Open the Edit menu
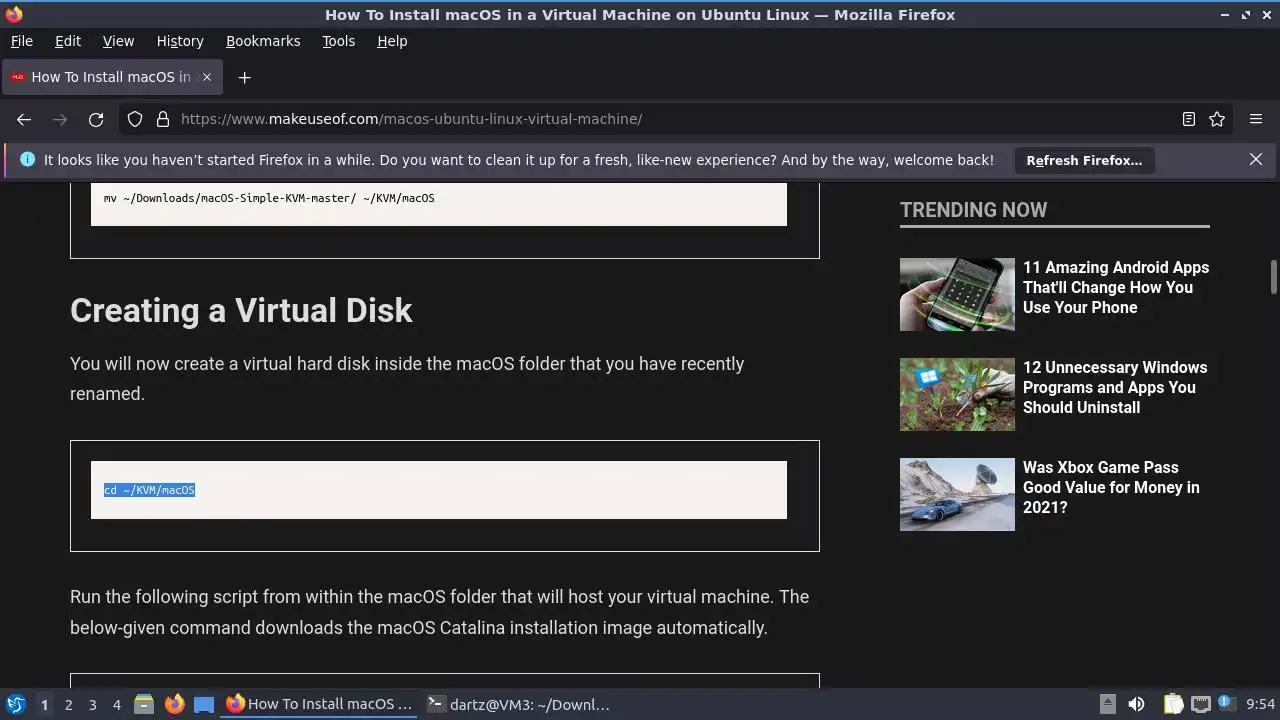 [x=68, y=41]
